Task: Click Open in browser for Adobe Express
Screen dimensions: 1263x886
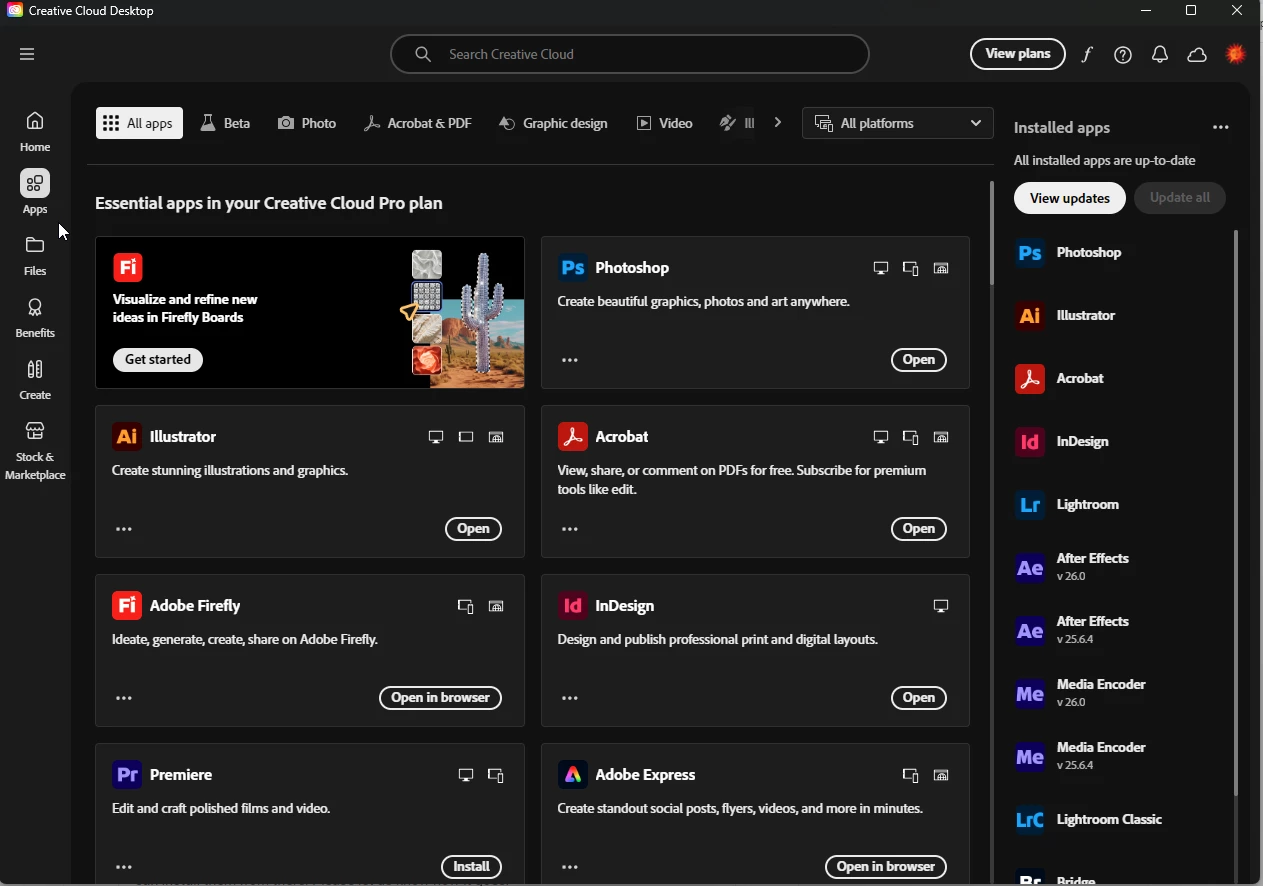Action: pos(886,867)
